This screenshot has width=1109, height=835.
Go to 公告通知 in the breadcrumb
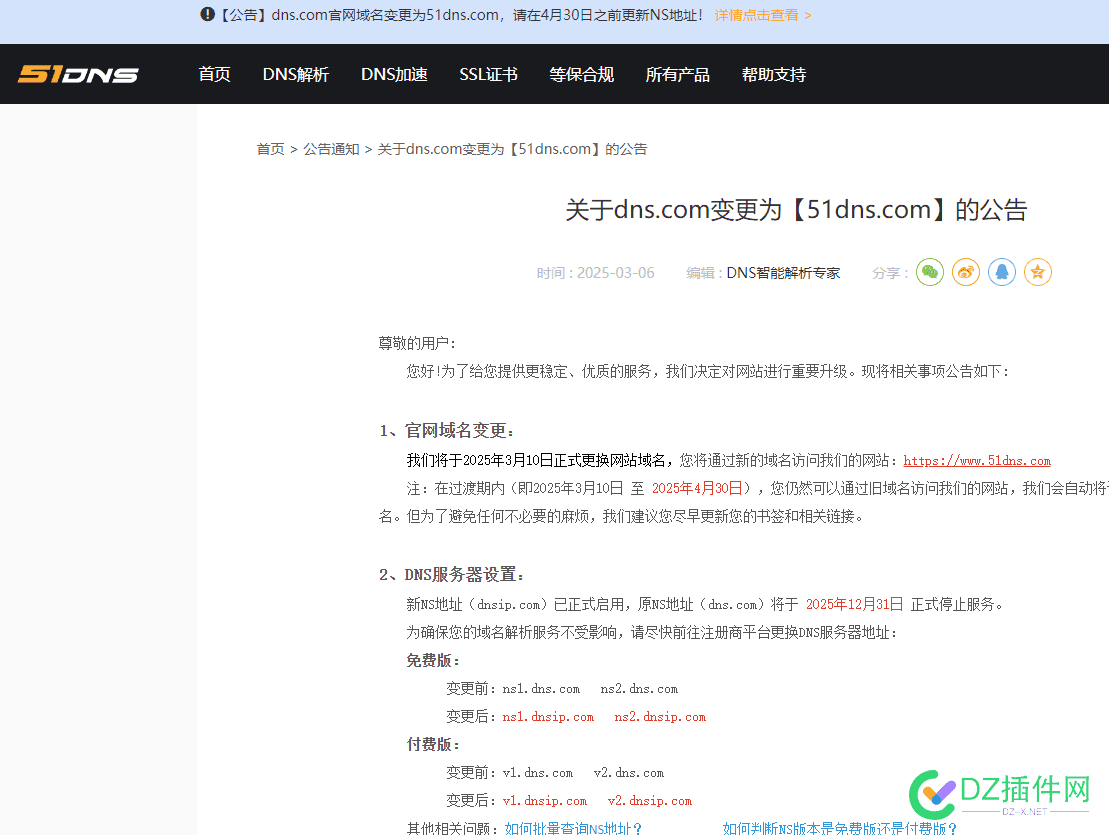coord(331,149)
